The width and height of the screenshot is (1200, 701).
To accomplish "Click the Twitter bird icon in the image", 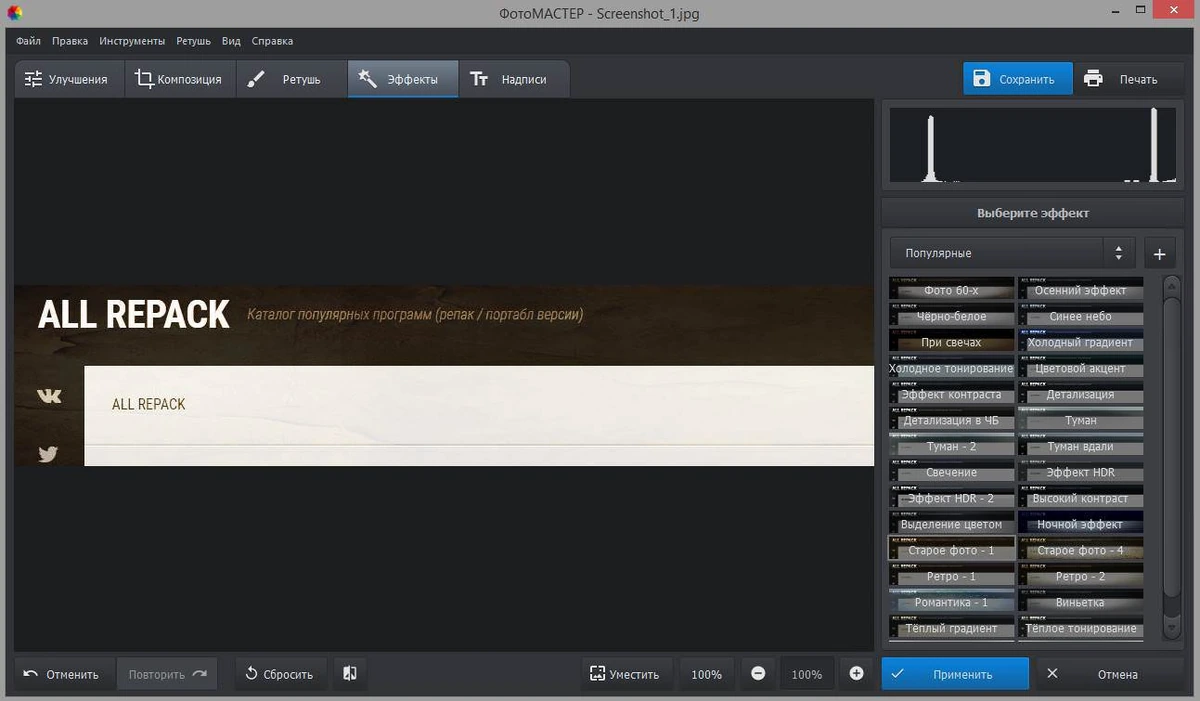I will pyautogui.click(x=48, y=454).
